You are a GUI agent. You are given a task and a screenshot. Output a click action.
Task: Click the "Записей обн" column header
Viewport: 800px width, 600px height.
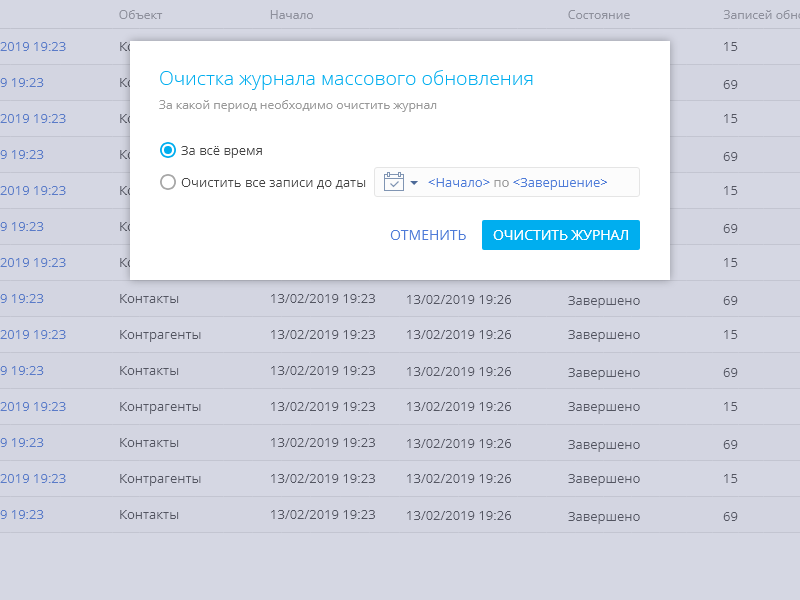click(x=760, y=15)
